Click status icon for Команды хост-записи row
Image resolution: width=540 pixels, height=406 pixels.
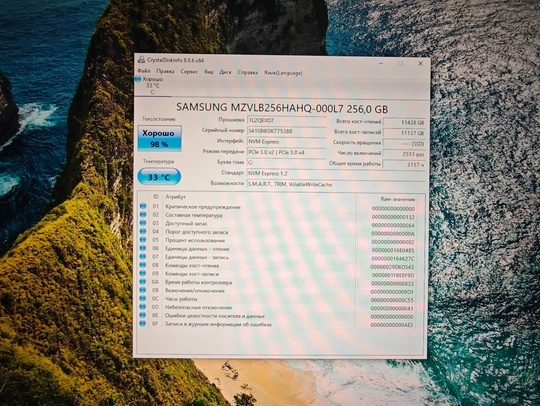(143, 273)
